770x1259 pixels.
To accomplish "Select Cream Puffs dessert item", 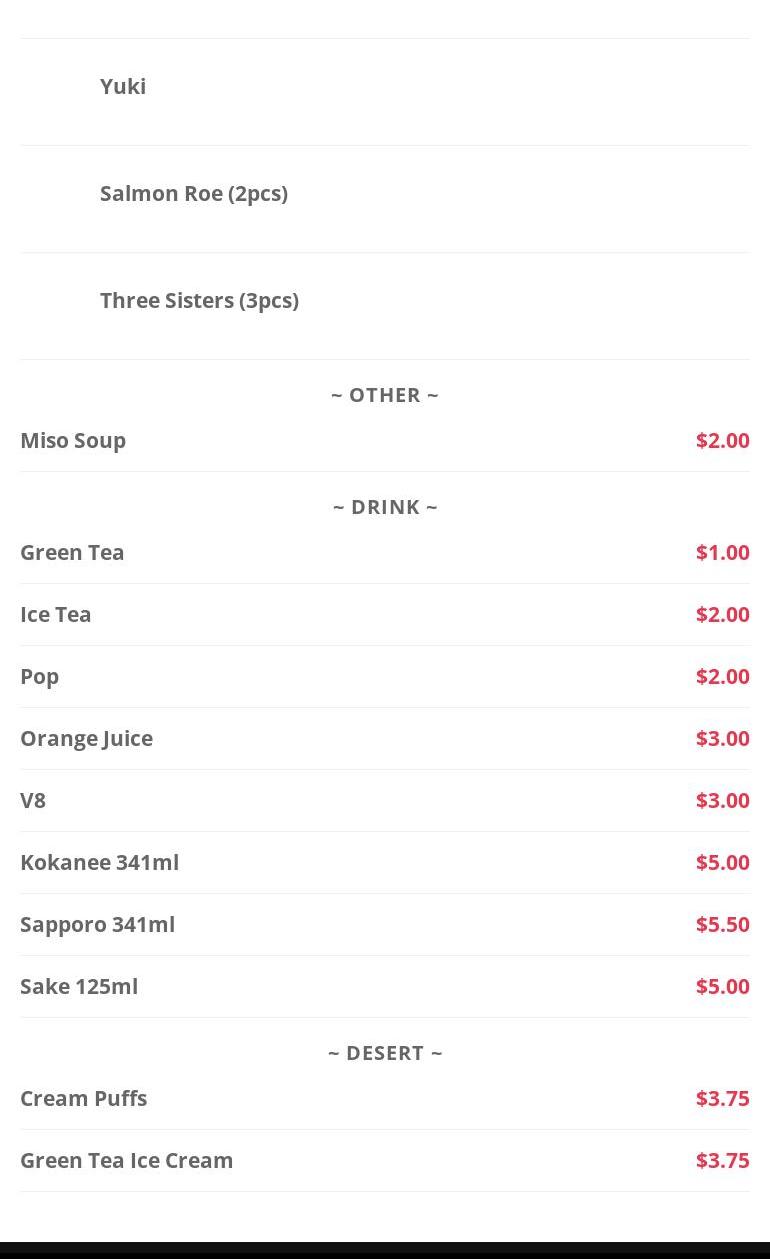I will [84, 1098].
